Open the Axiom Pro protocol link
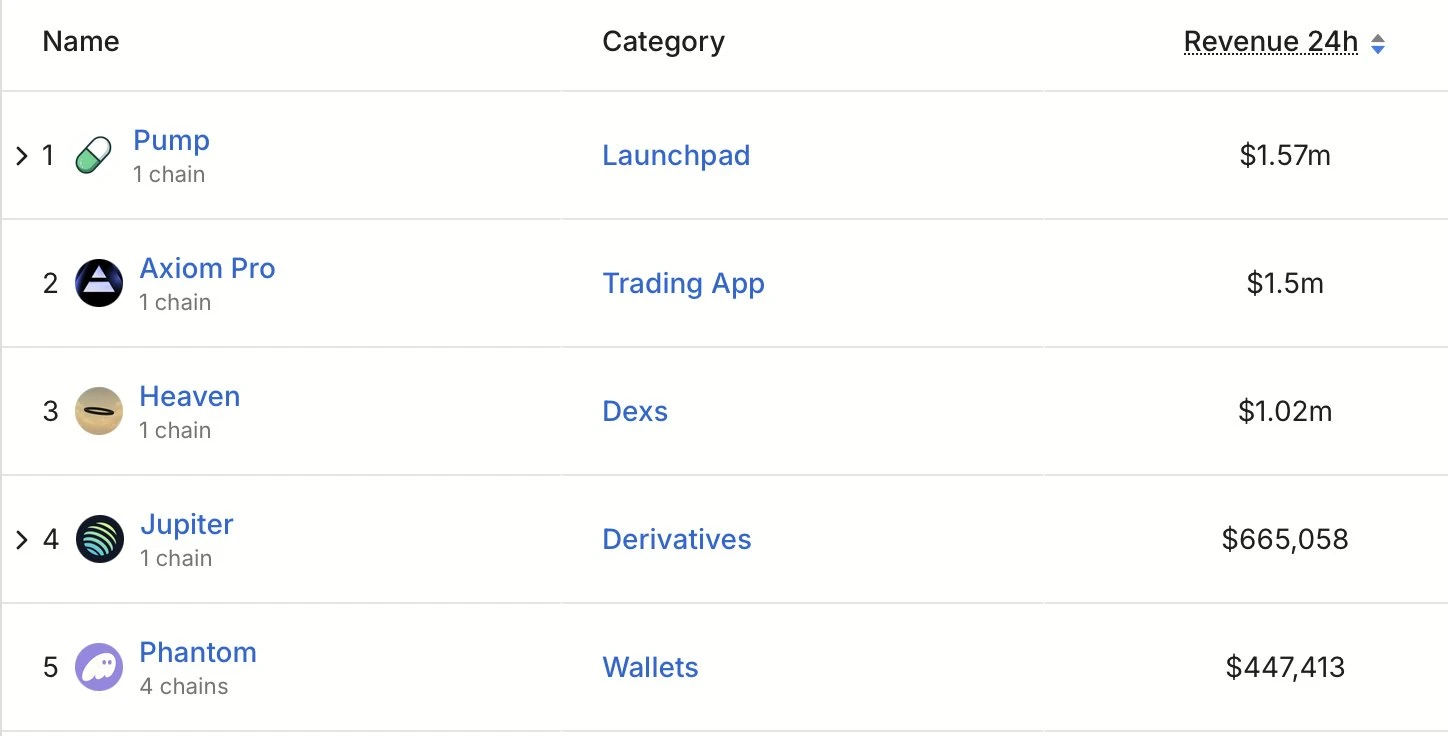 coord(207,269)
